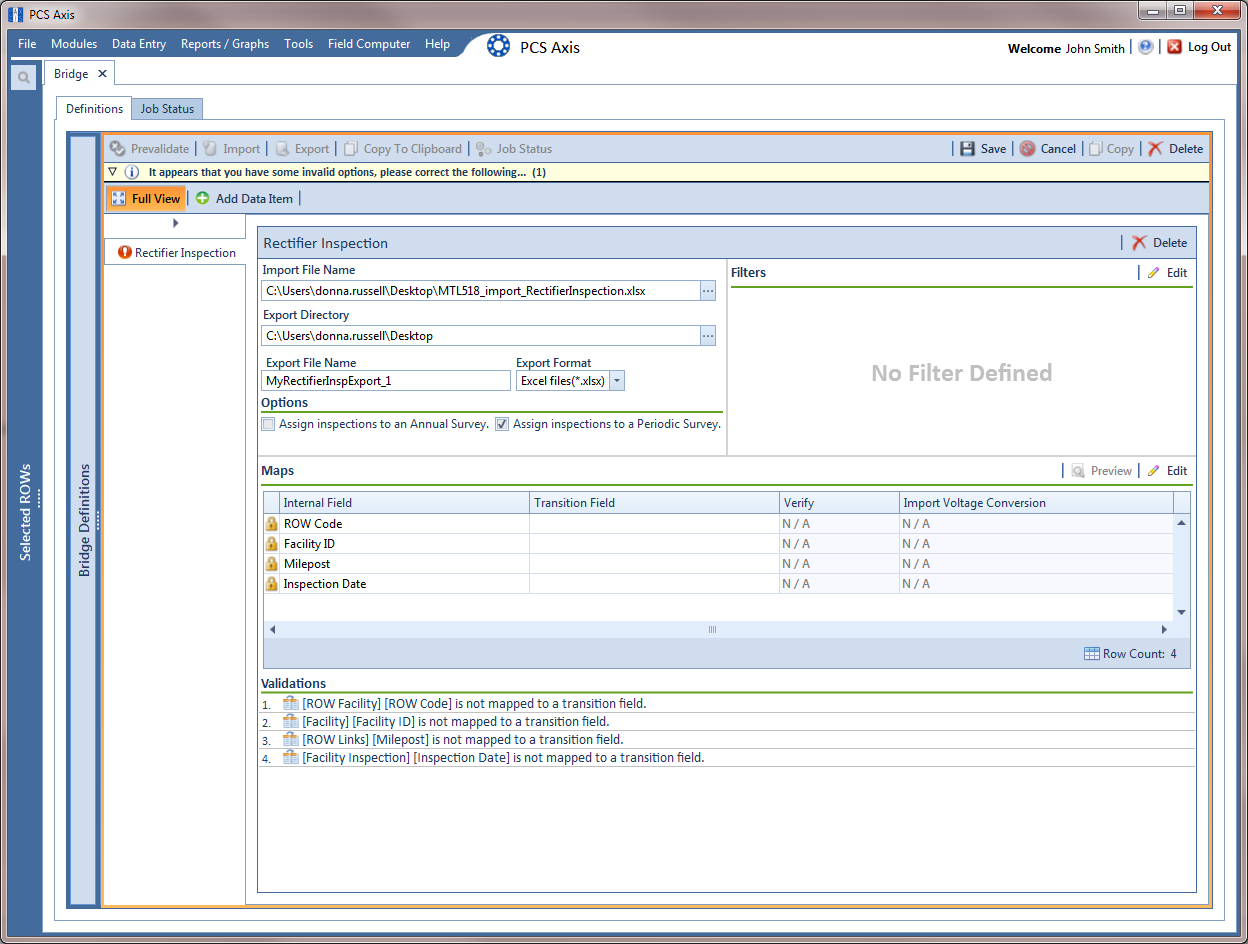
Task: Open the Tools menu
Action: click(x=298, y=44)
